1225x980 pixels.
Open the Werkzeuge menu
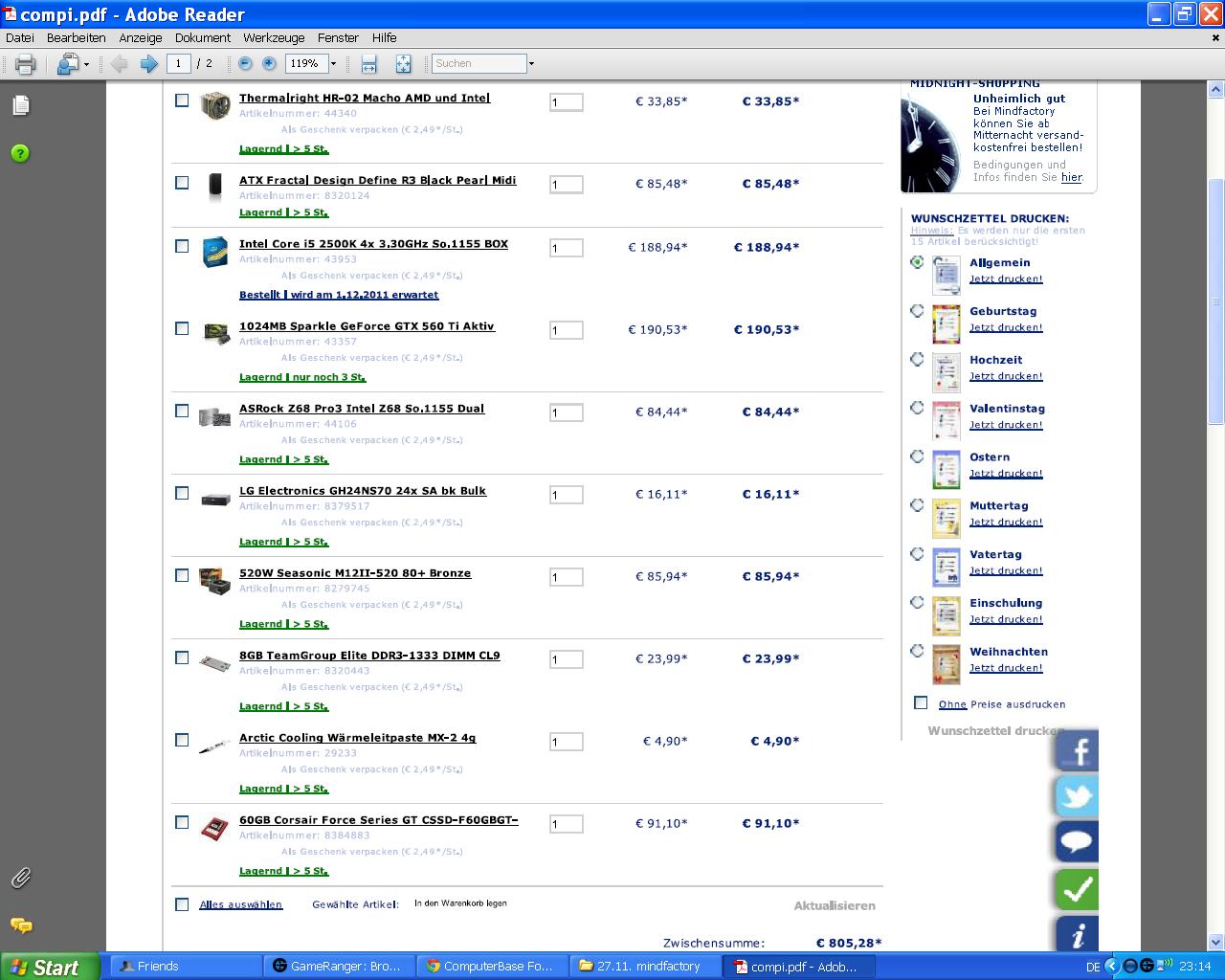[x=274, y=38]
